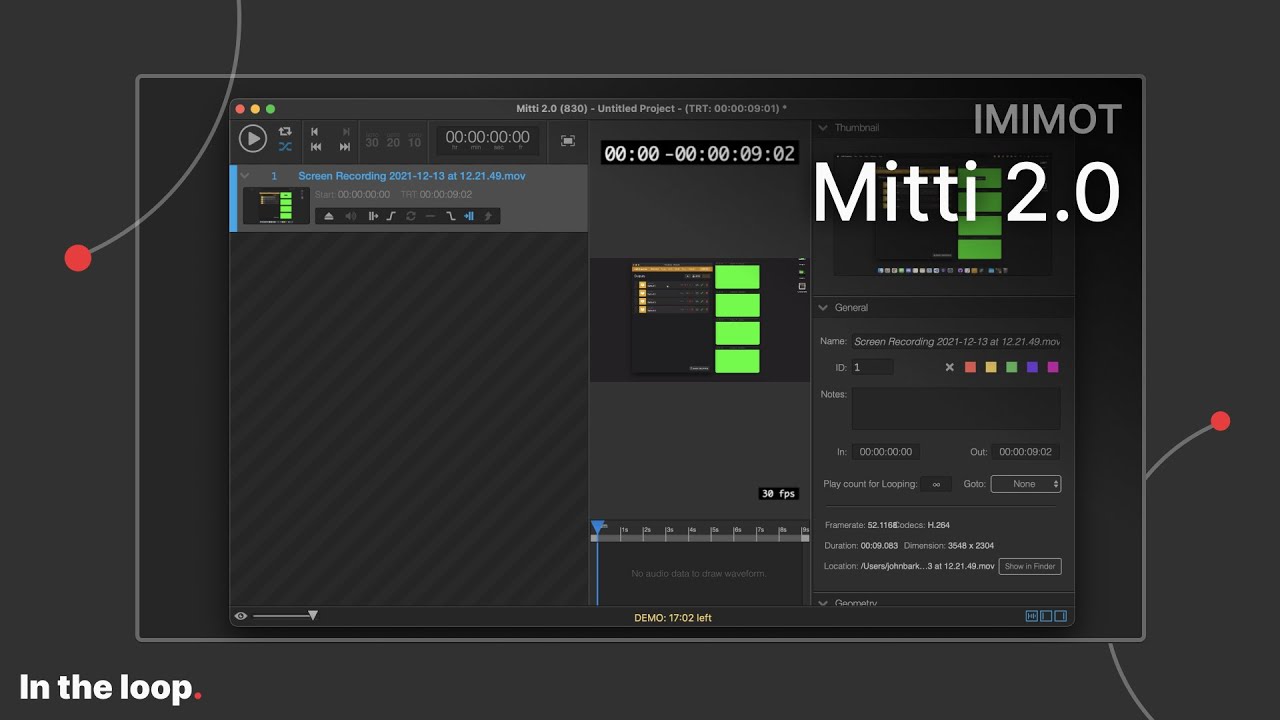Jump to the previous cue

315,131
